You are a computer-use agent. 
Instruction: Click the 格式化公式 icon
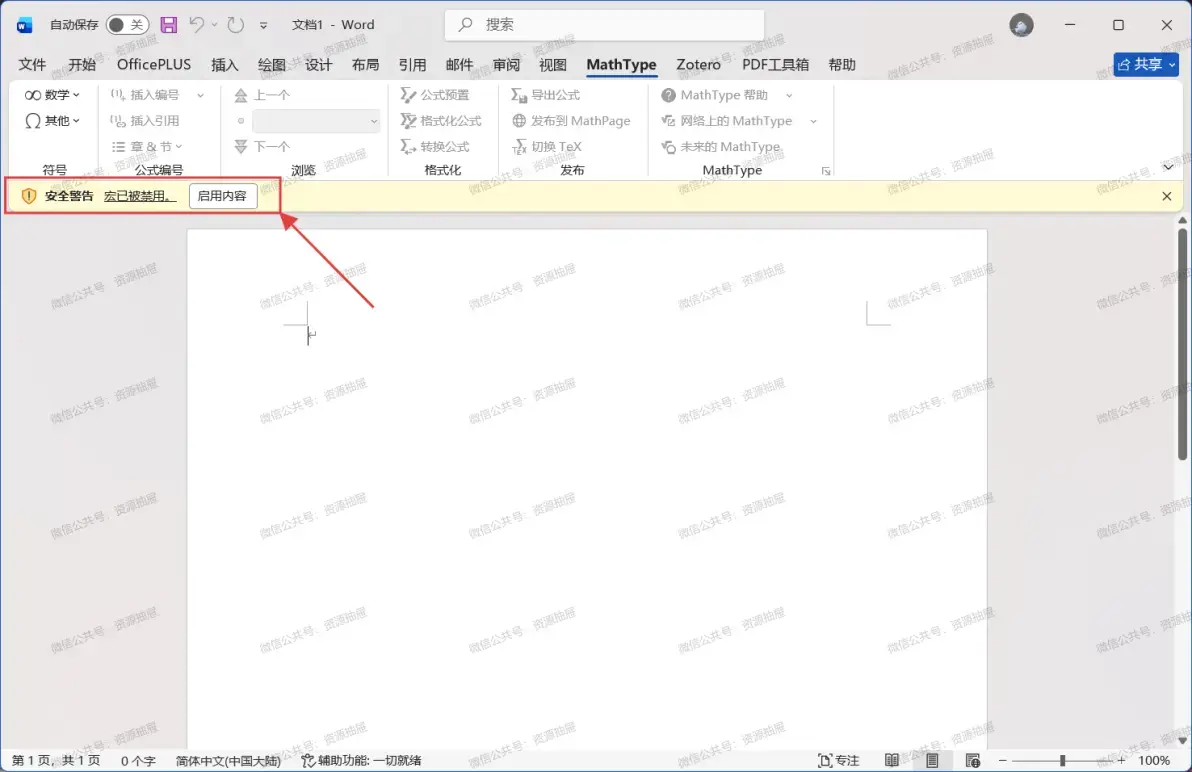[x=408, y=121]
